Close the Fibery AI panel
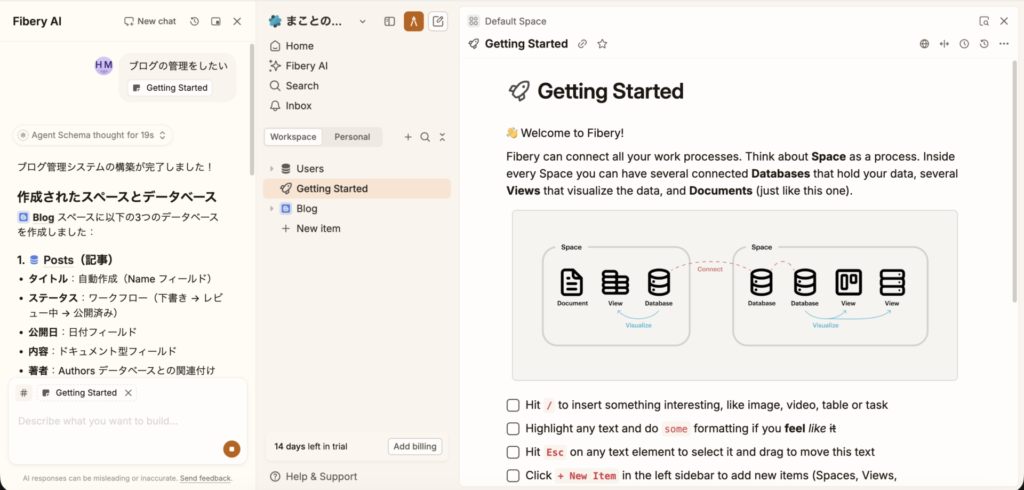The width and height of the screenshot is (1024, 490). tap(237, 22)
